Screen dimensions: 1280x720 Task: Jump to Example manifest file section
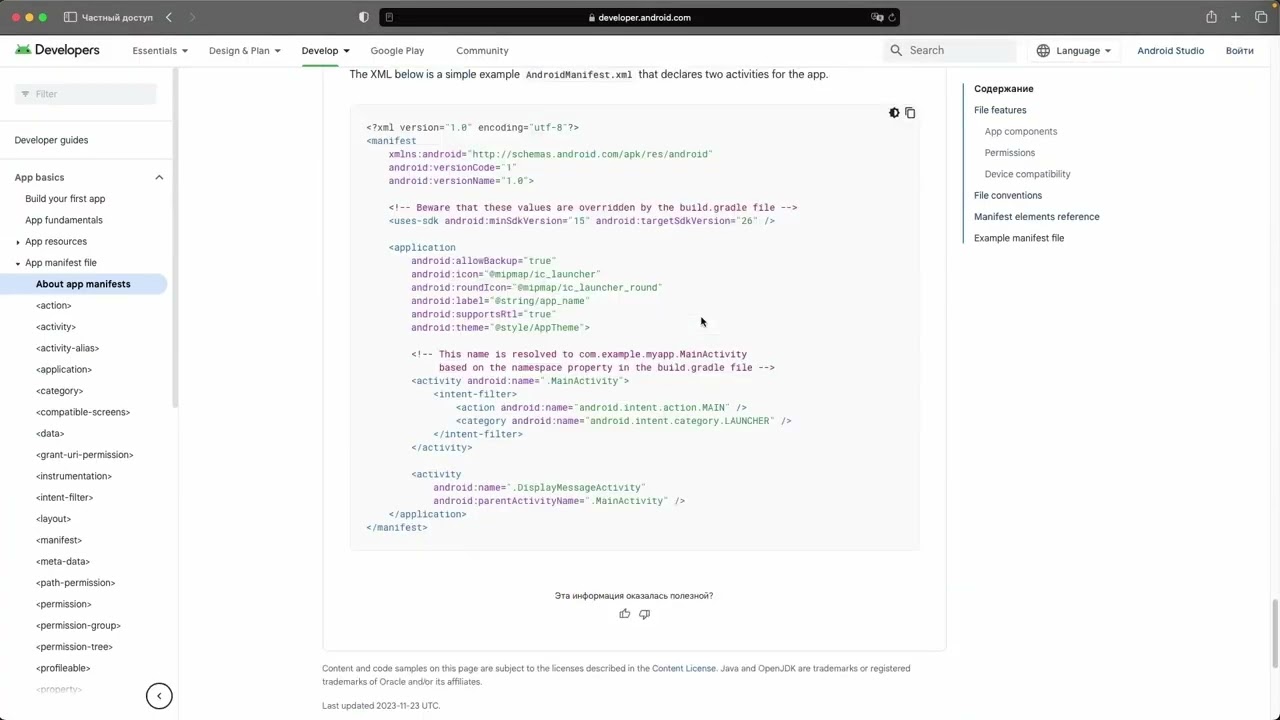[x=1019, y=238]
